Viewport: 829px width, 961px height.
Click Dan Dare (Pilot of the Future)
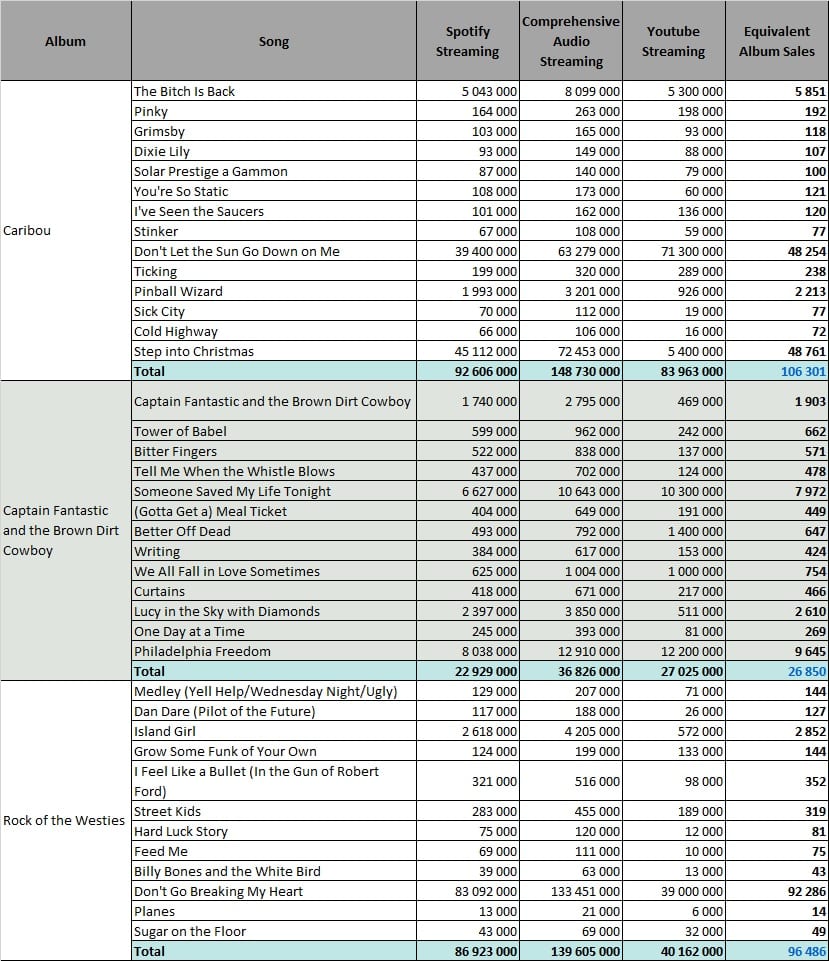274,712
